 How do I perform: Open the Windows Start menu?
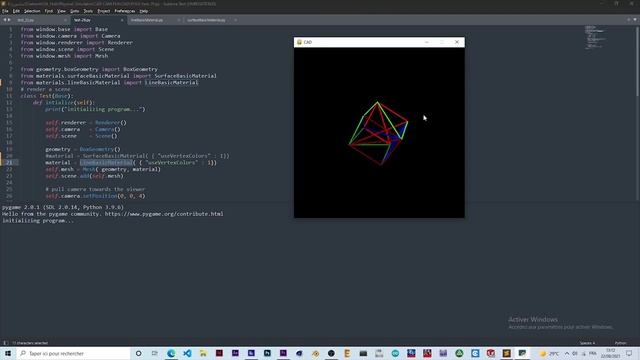[x=8, y=353]
